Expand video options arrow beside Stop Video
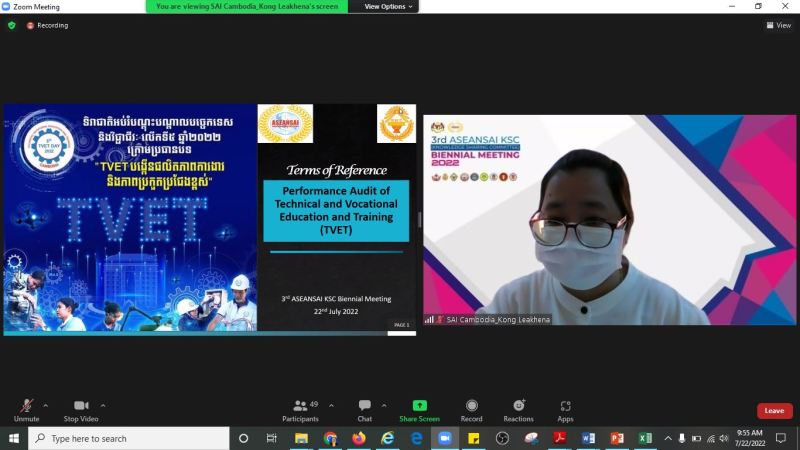 tap(103, 405)
